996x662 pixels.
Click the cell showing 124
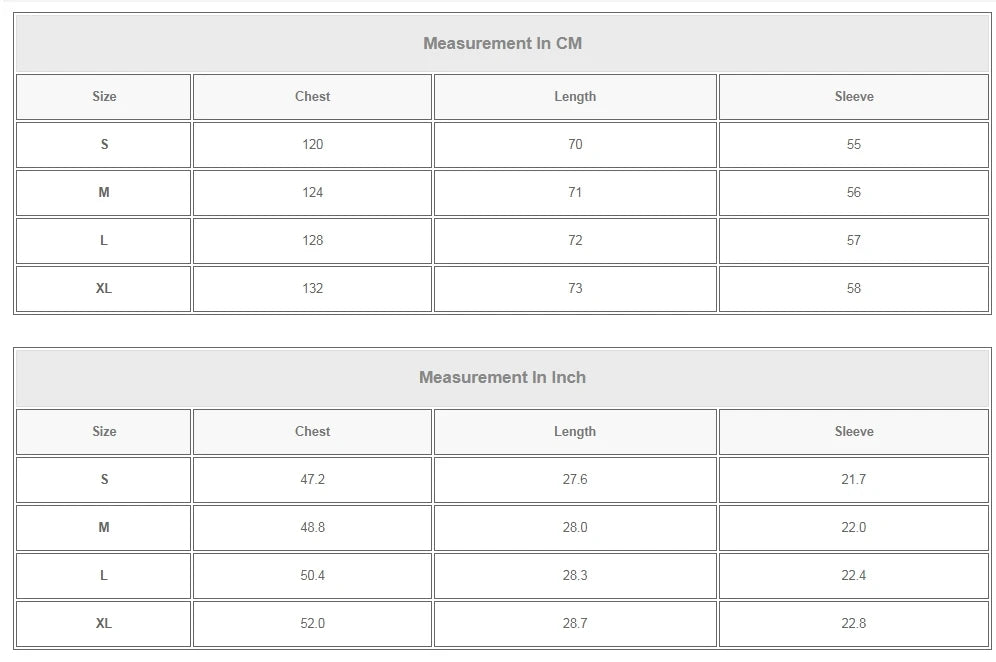[x=312, y=193]
